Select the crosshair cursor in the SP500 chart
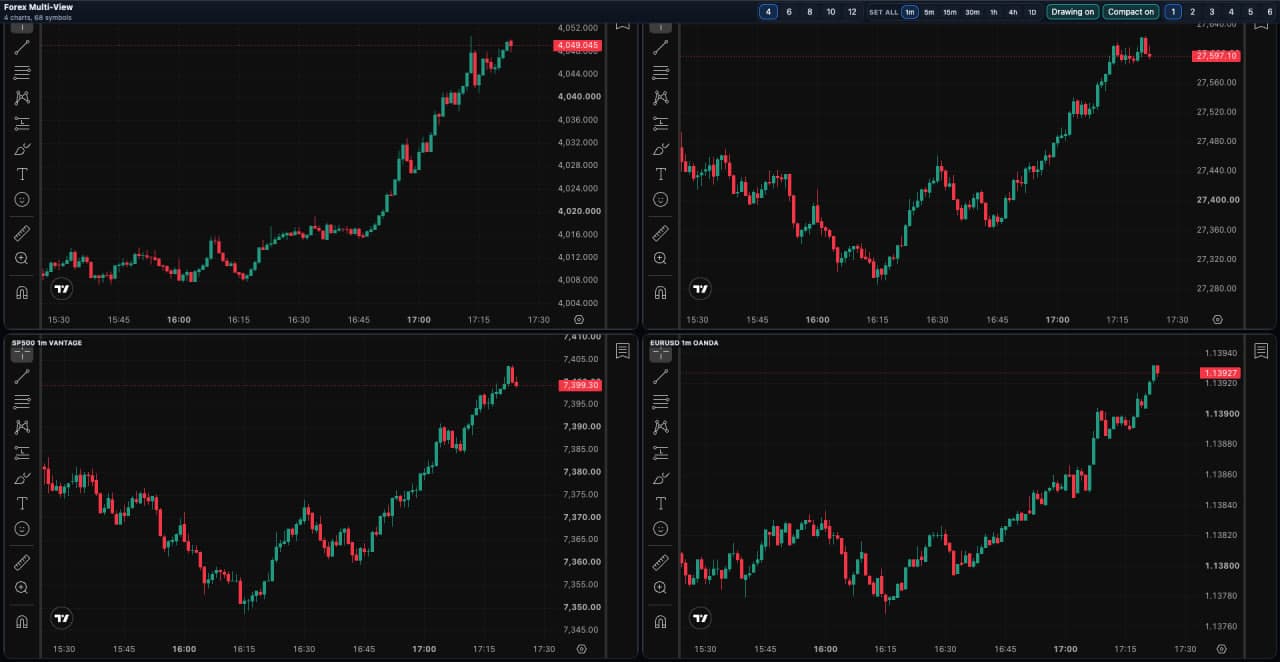 pyautogui.click(x=22, y=354)
